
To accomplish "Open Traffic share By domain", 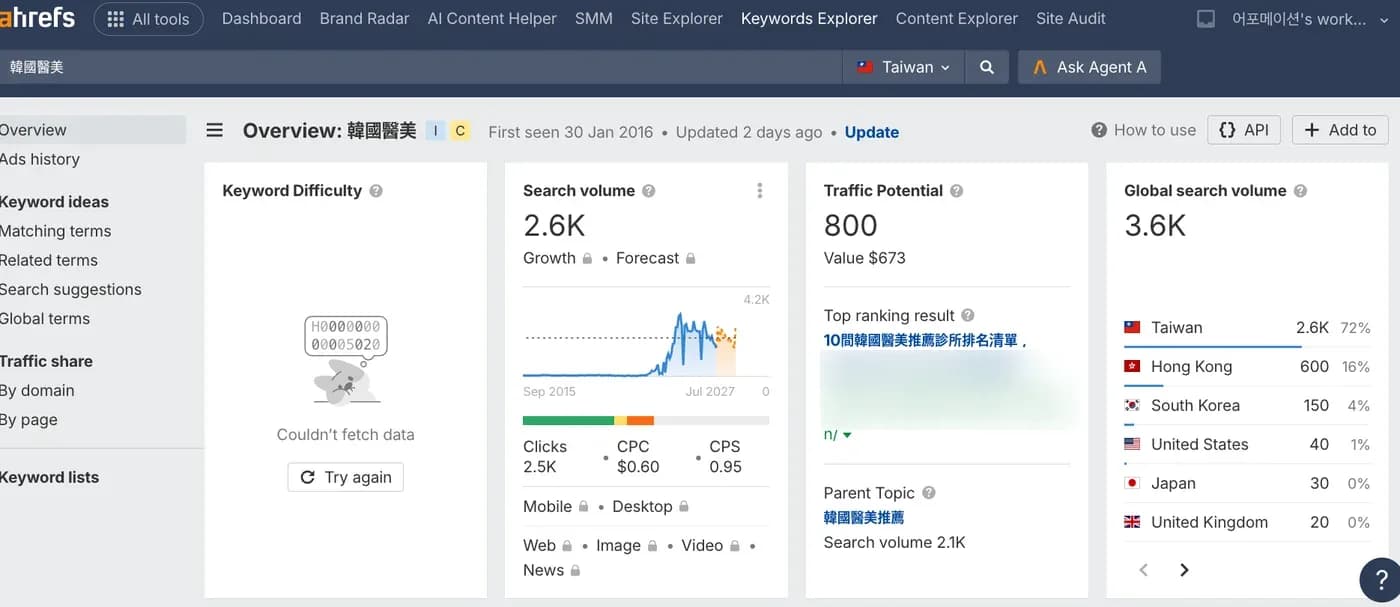I will click(x=37, y=390).
